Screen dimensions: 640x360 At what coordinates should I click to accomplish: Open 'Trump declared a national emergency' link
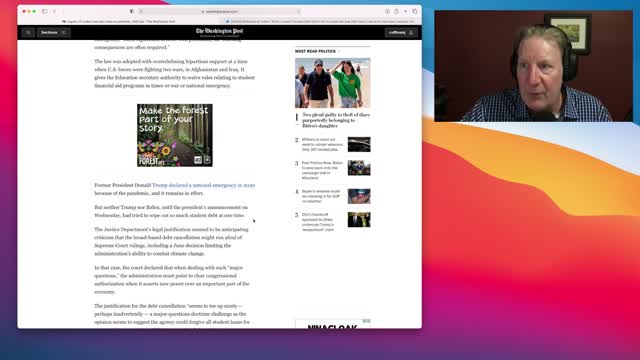203,185
